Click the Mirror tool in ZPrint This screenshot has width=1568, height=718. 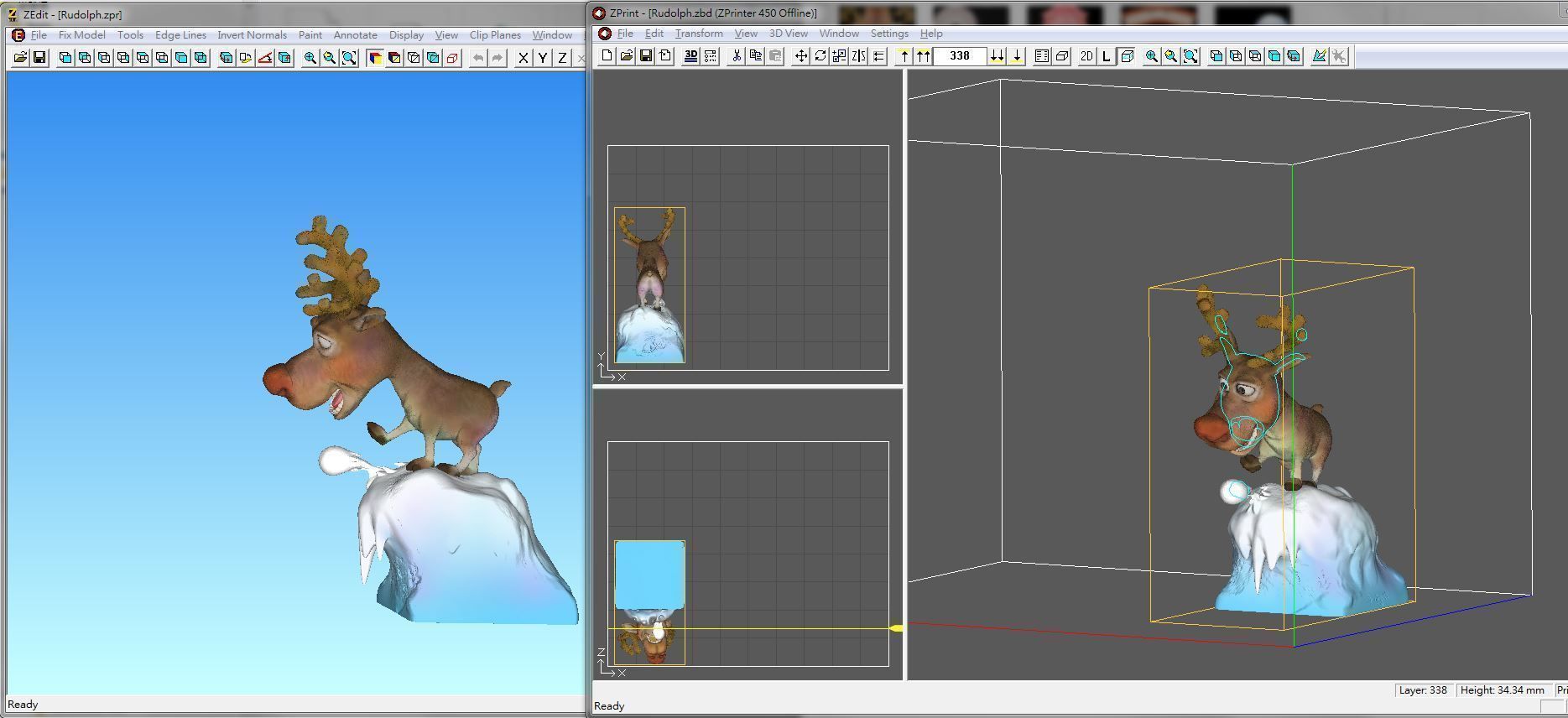tap(858, 56)
